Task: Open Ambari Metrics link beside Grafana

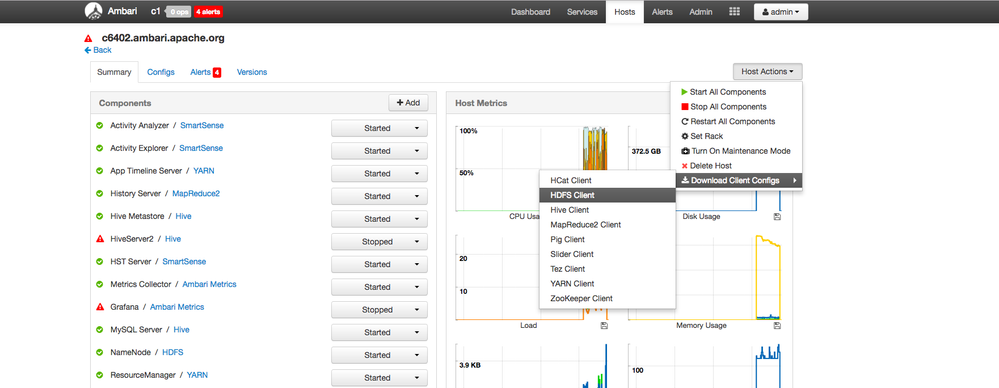Action: coord(177,306)
